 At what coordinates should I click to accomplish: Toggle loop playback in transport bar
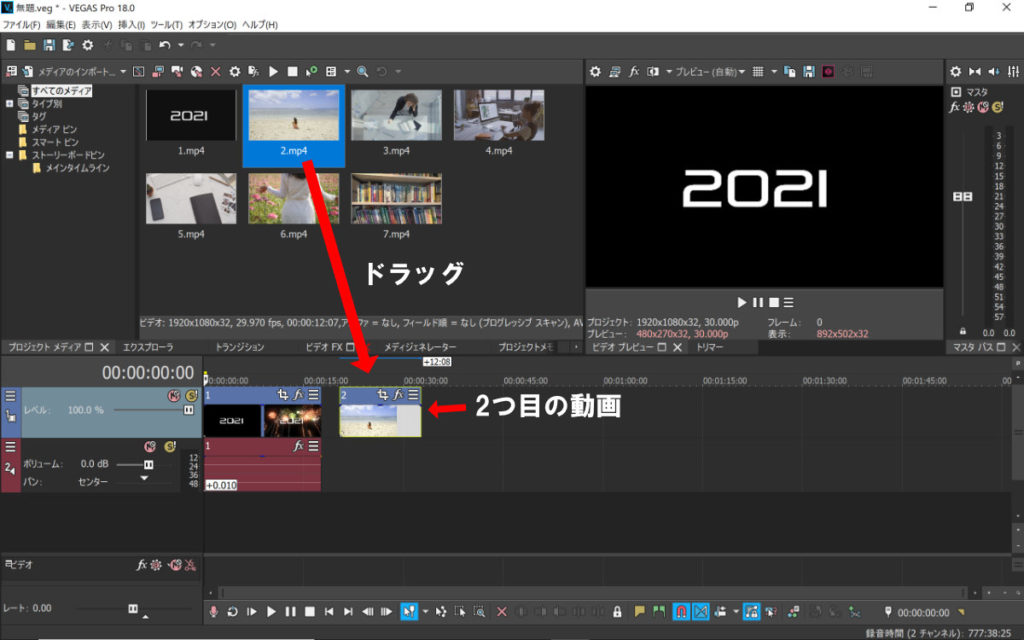(x=232, y=611)
